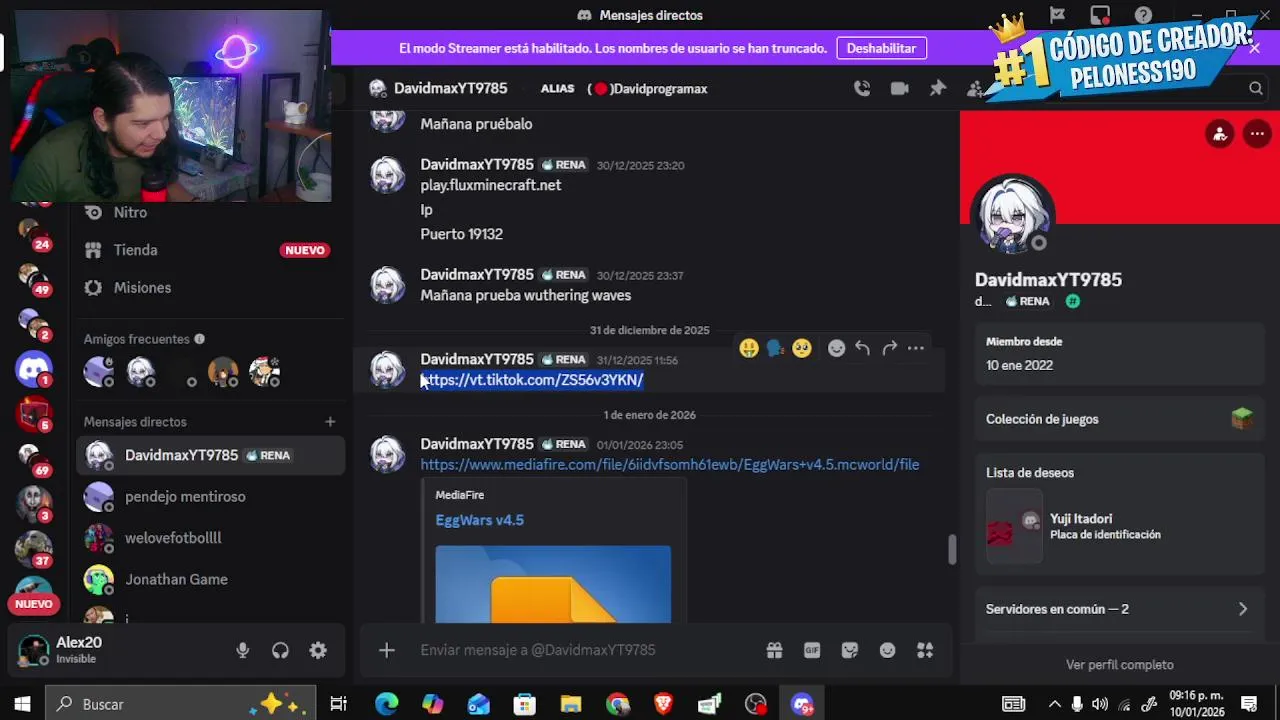Open Misiones quests entry
The width and height of the screenshot is (1280, 720).
click(x=212, y=287)
